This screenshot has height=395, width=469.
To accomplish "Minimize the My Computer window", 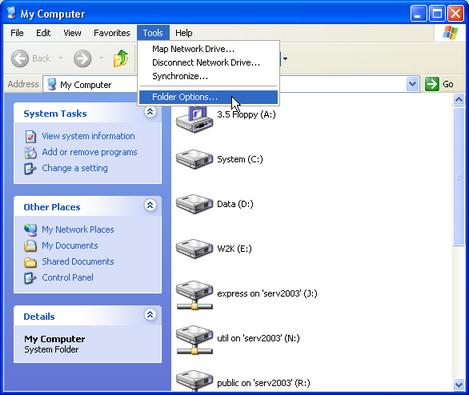I will pyautogui.click(x=418, y=14).
